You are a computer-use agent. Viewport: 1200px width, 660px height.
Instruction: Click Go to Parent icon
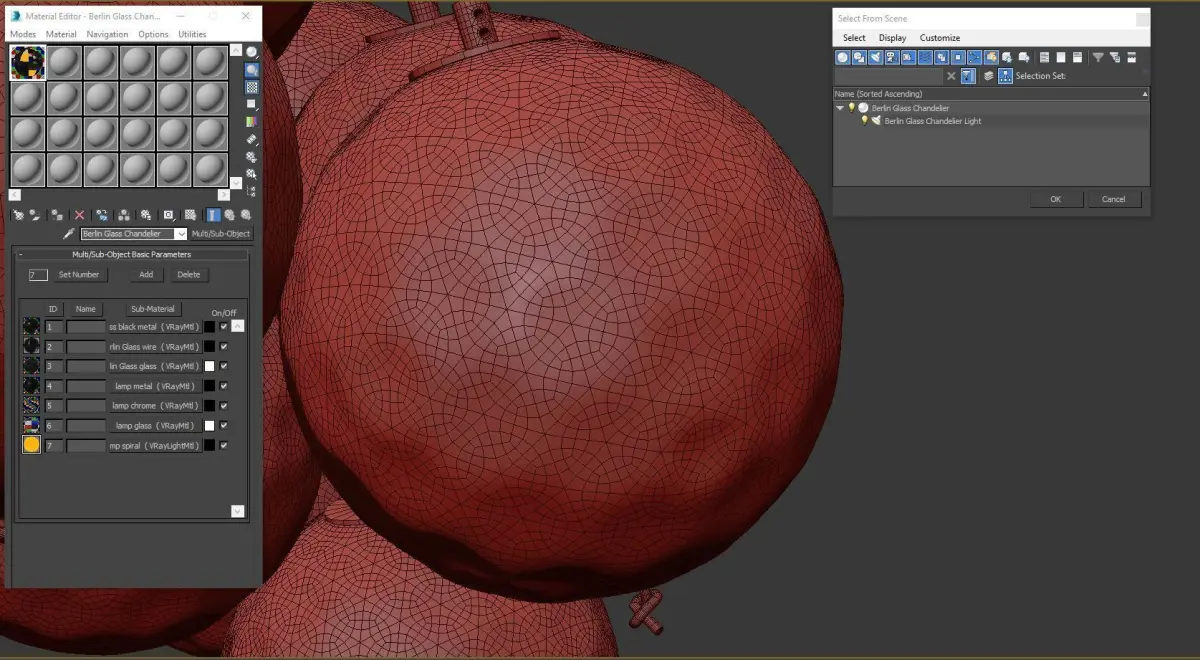click(230, 215)
